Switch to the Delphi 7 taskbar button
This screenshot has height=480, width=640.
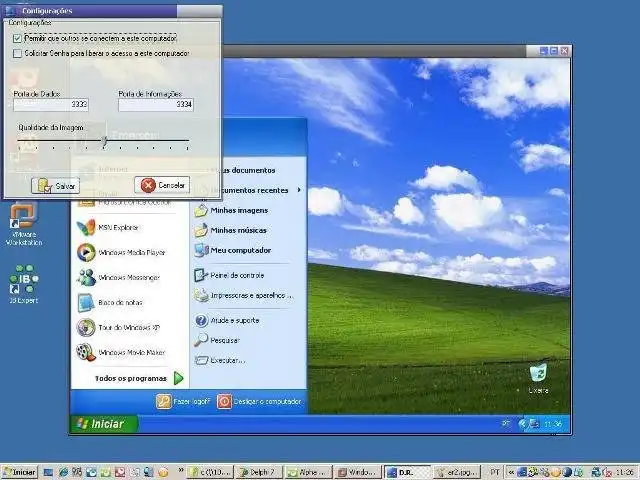coord(259,472)
